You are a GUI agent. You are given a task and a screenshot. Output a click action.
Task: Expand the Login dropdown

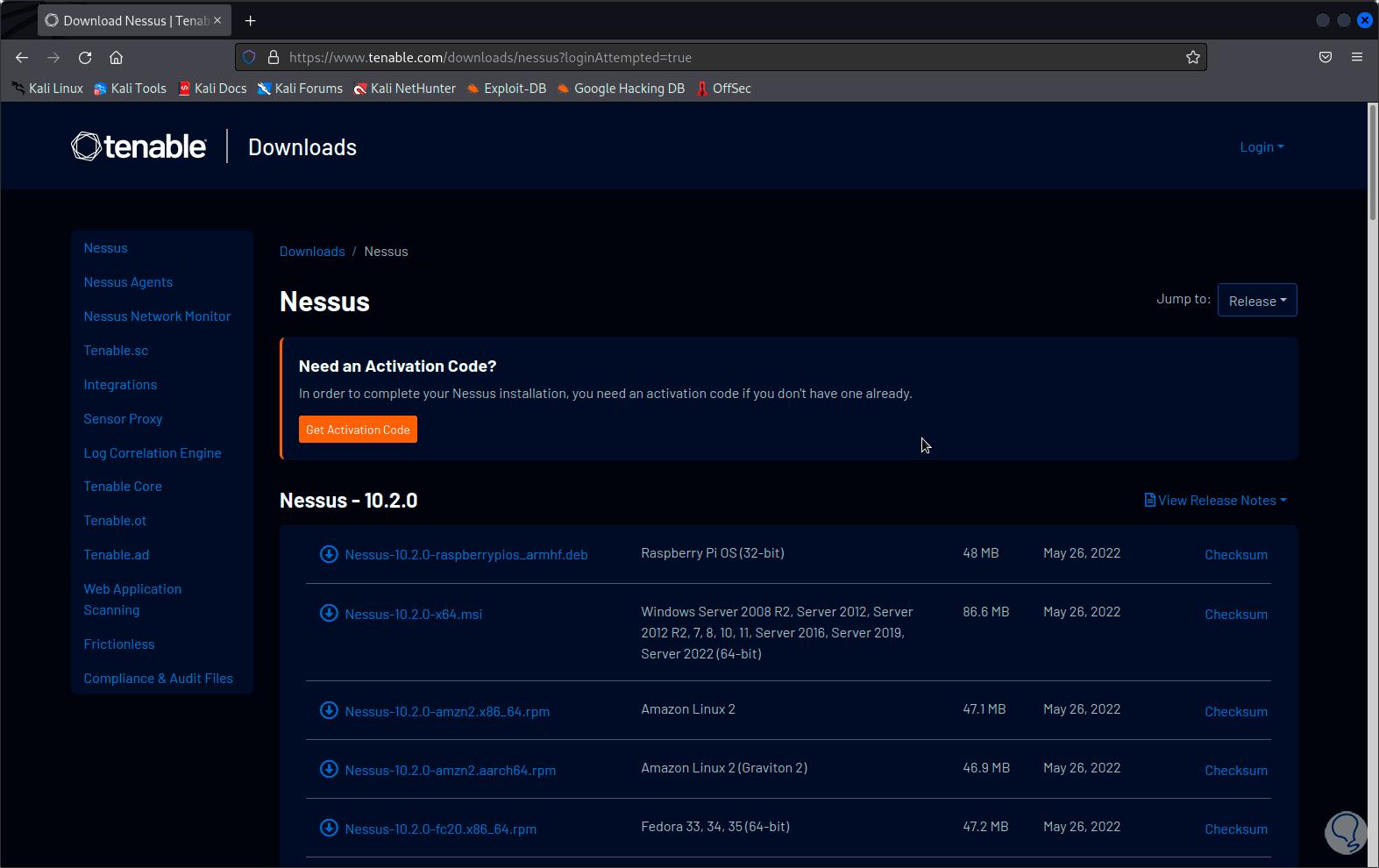tap(1262, 147)
